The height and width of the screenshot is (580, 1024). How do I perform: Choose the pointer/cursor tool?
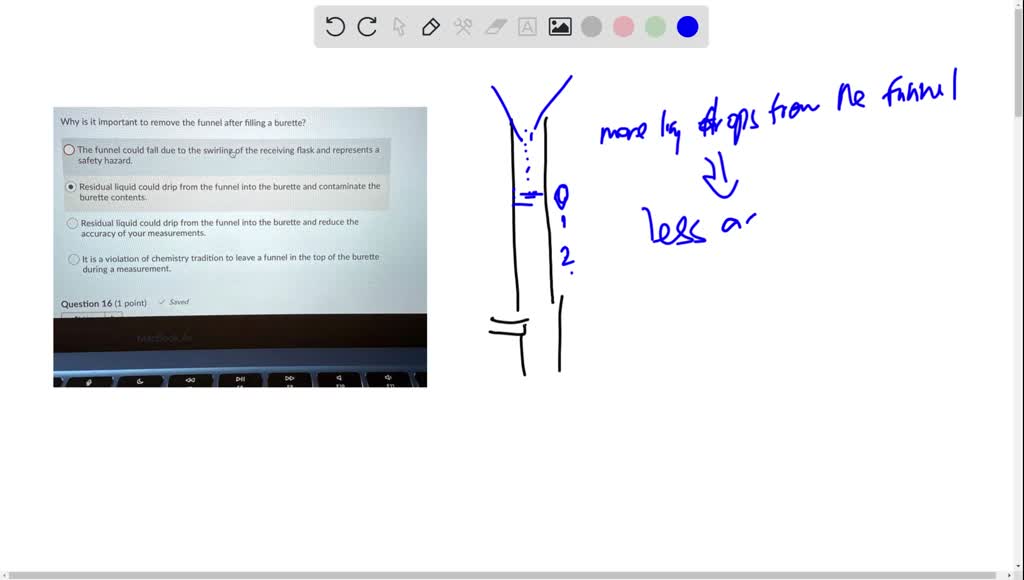(399, 27)
